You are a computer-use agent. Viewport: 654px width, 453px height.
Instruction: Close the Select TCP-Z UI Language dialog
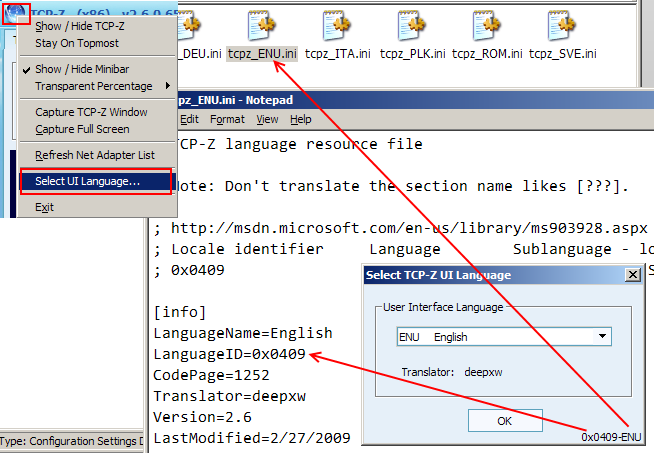pyautogui.click(x=633, y=275)
